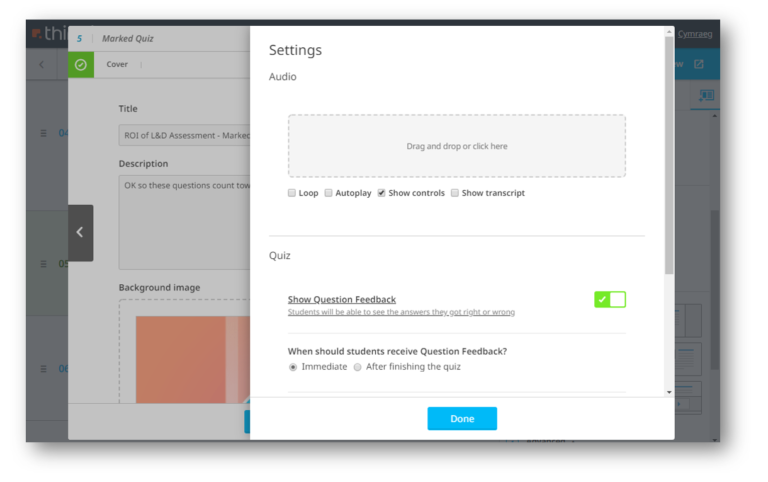Click the scroll up arrow in settings dialog
Screen dimensions: 768x482
click(x=669, y=32)
